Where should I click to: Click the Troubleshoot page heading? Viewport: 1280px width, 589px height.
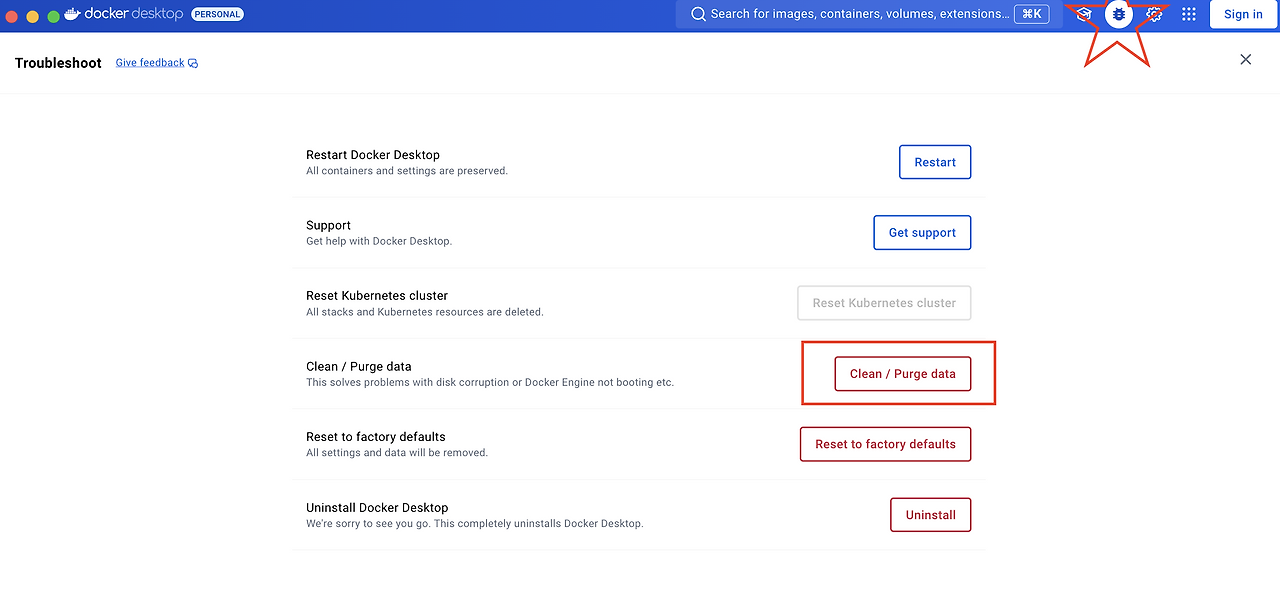pos(58,63)
